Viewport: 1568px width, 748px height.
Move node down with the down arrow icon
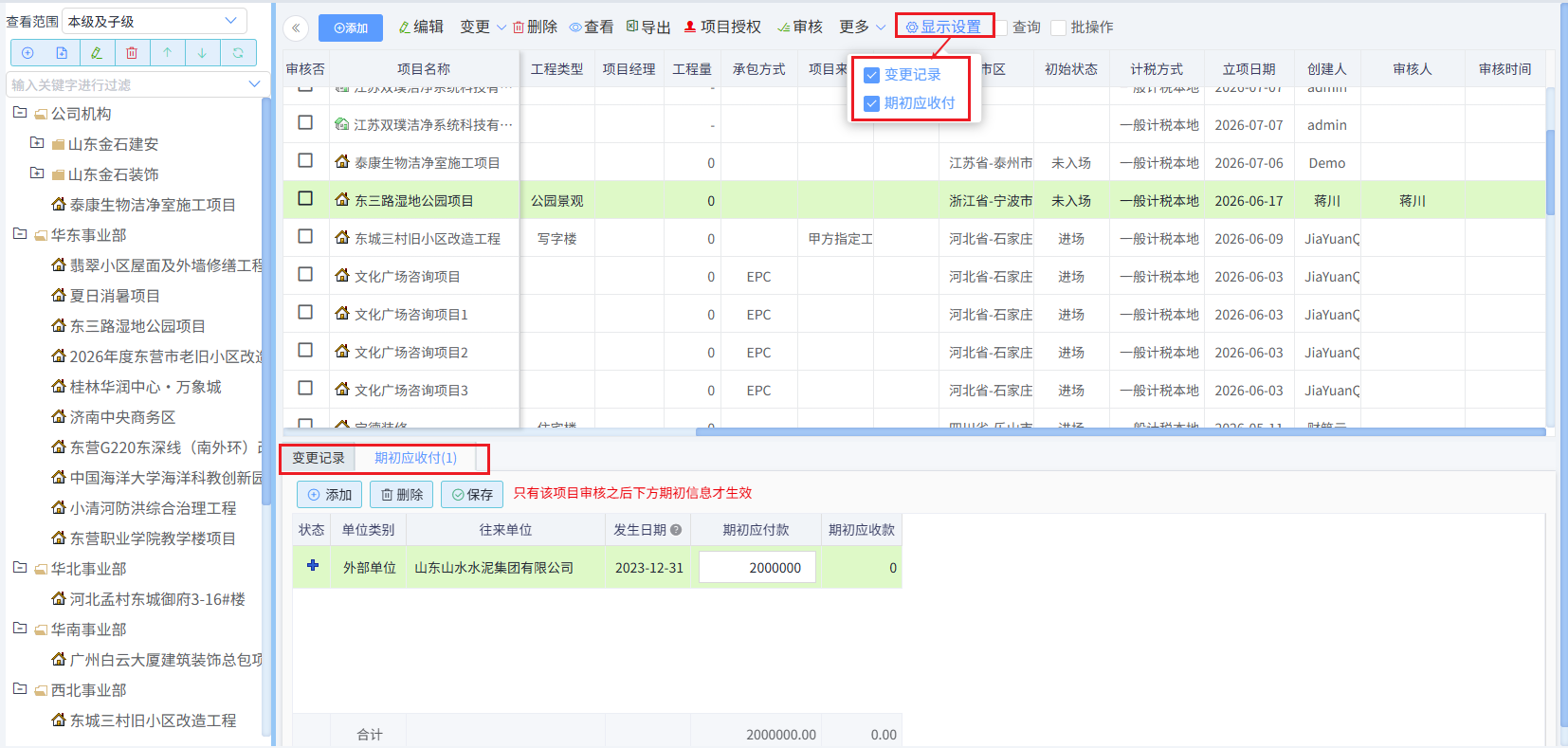coord(202,53)
